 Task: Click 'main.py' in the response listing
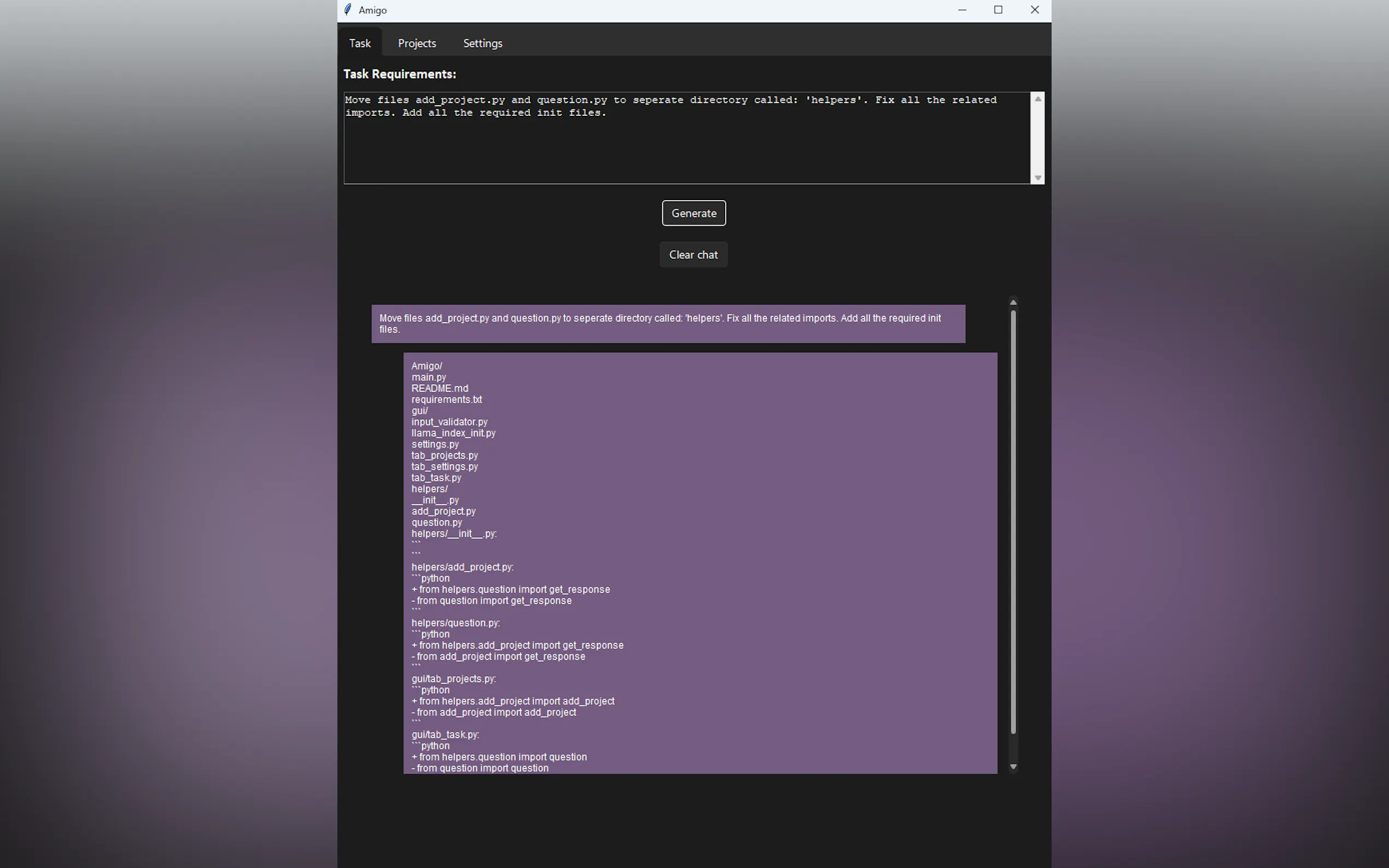pos(428,377)
